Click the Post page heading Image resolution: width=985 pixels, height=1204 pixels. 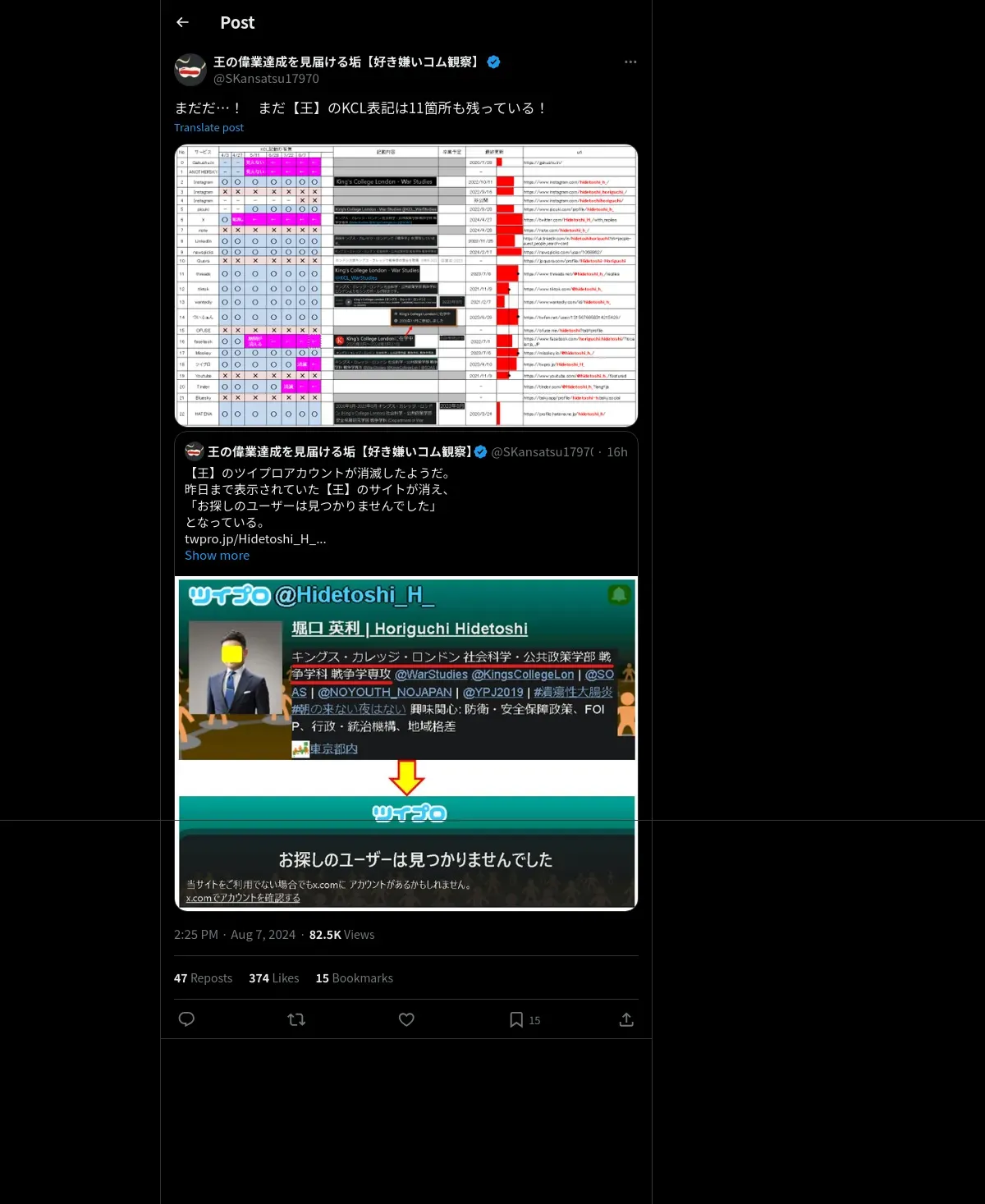(x=237, y=23)
